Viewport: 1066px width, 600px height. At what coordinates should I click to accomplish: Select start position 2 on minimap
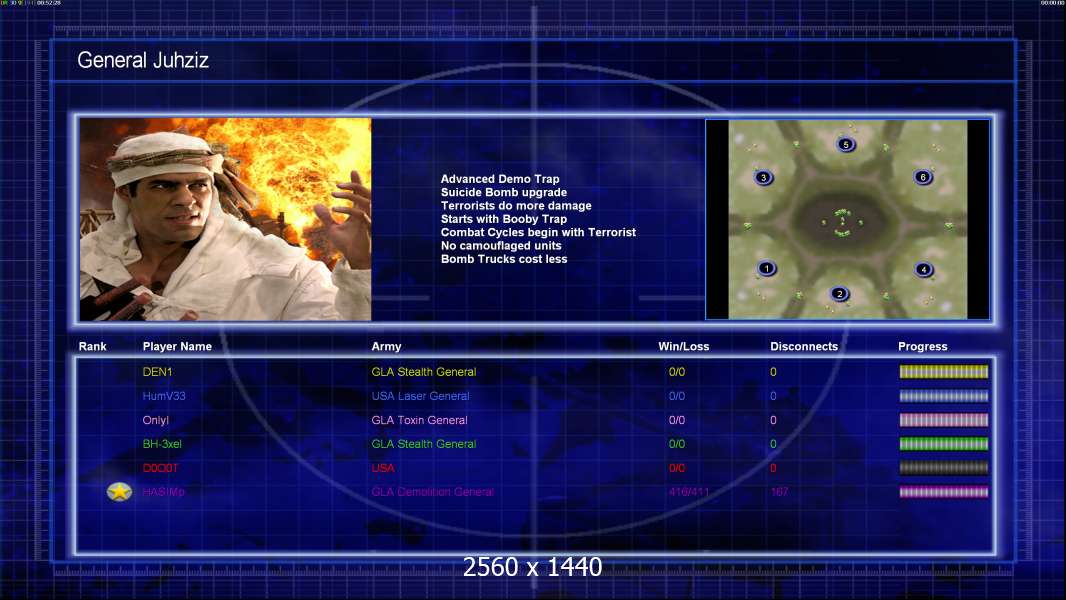tap(840, 294)
